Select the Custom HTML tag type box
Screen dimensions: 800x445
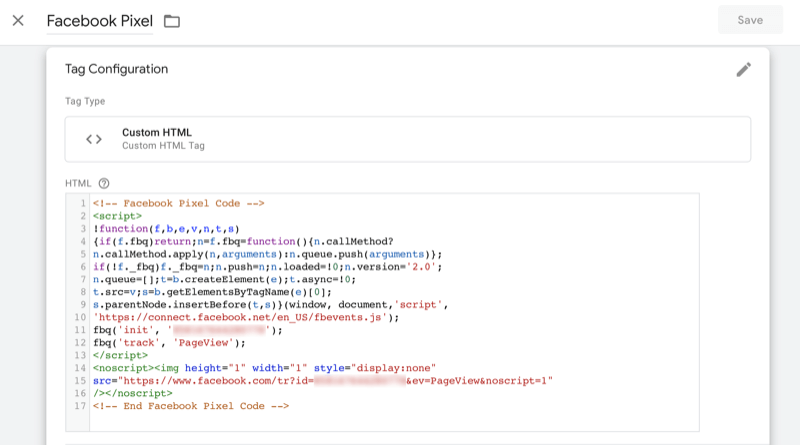pyautogui.click(x=408, y=139)
